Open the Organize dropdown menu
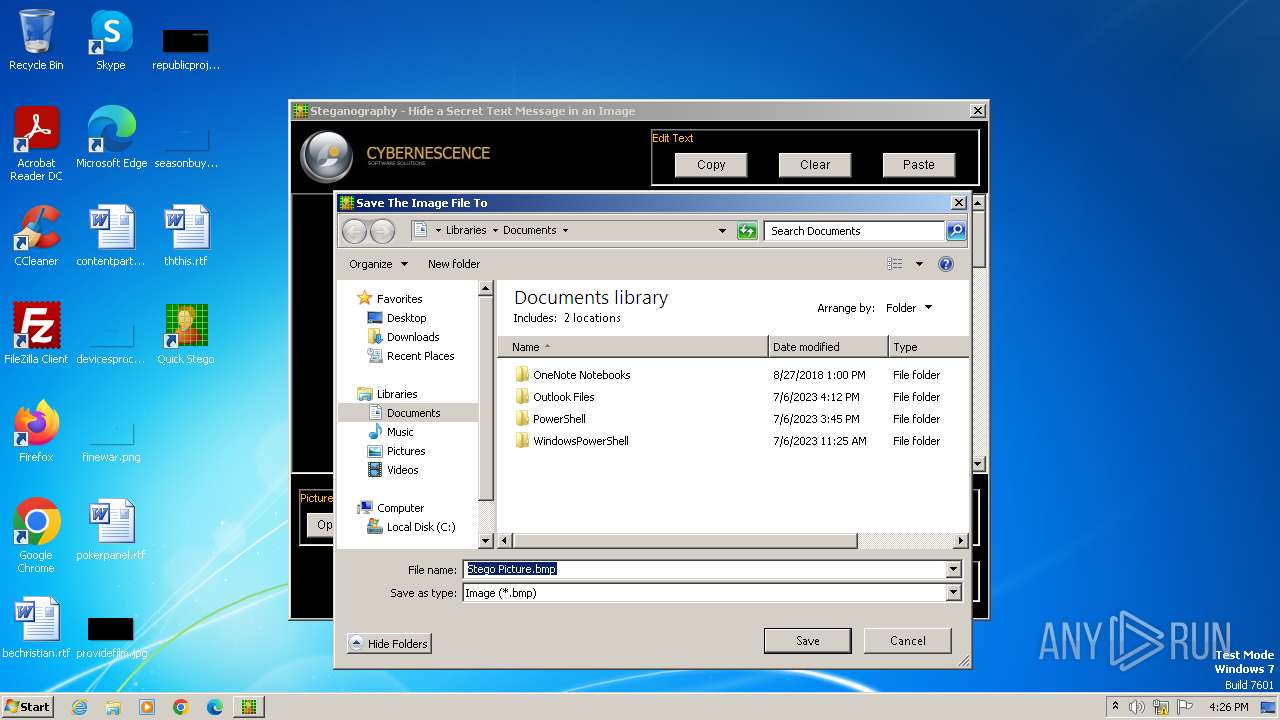This screenshot has height=720, width=1280. pos(378,264)
